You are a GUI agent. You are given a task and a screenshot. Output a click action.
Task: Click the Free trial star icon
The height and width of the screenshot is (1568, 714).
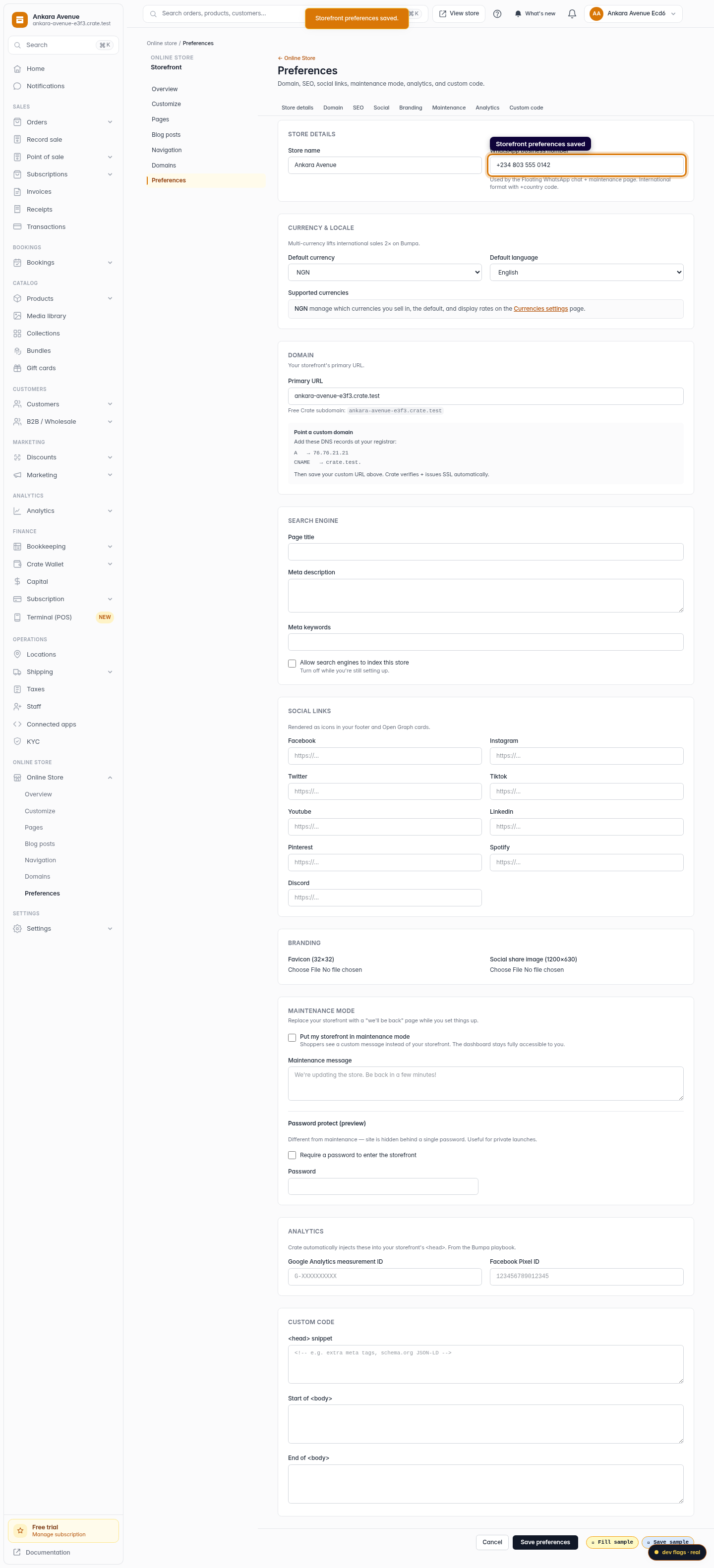[20, 1530]
